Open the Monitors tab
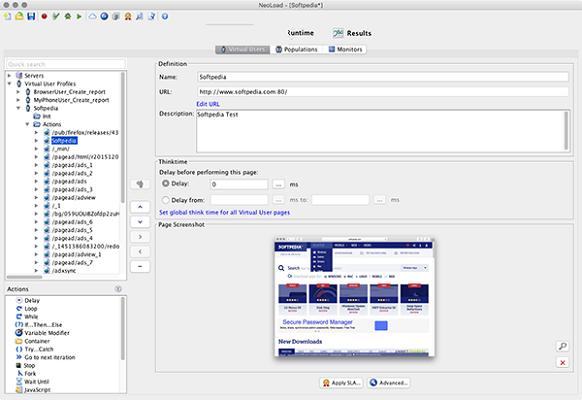 point(345,49)
